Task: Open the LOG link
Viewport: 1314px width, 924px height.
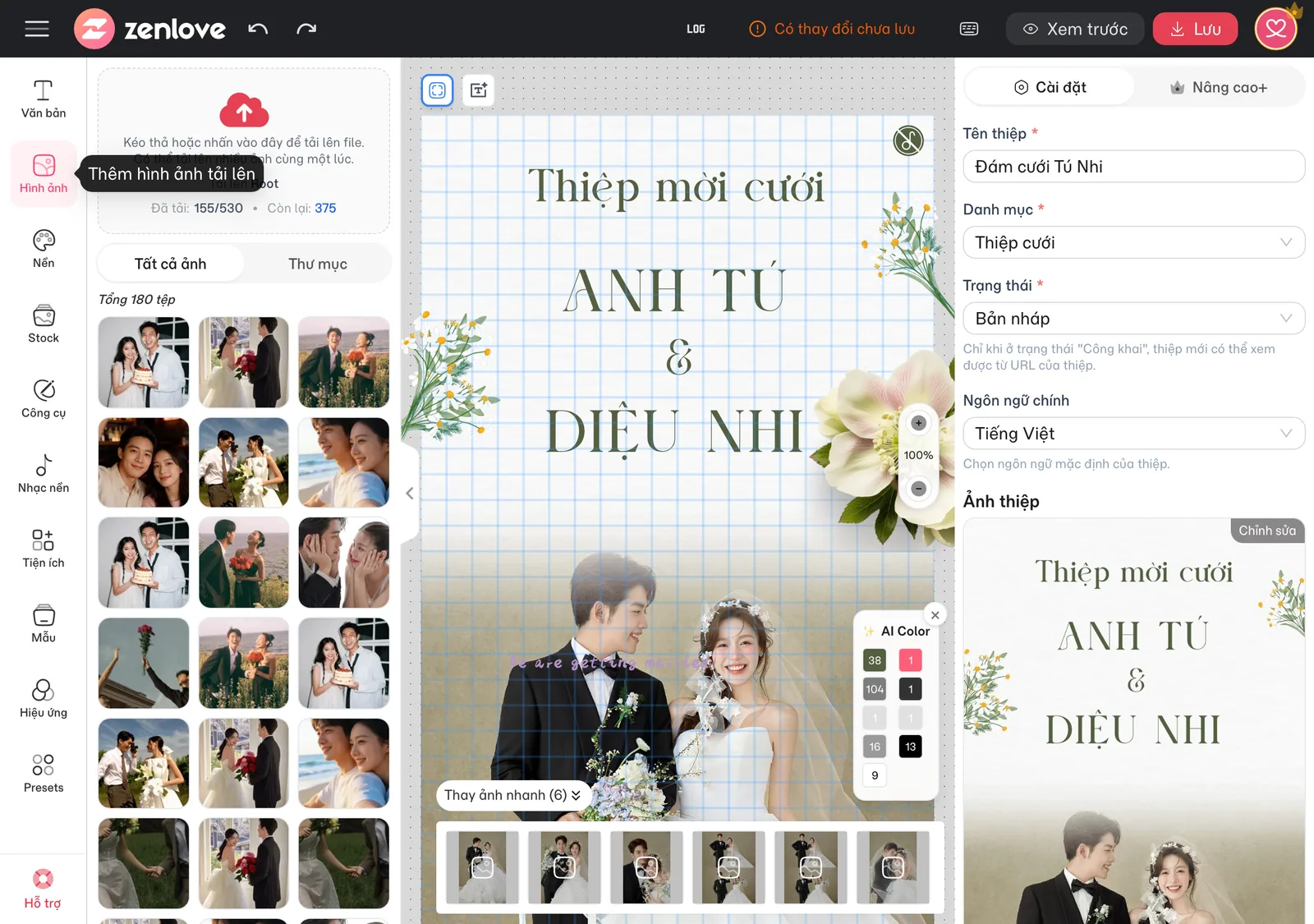Action: pos(696,29)
